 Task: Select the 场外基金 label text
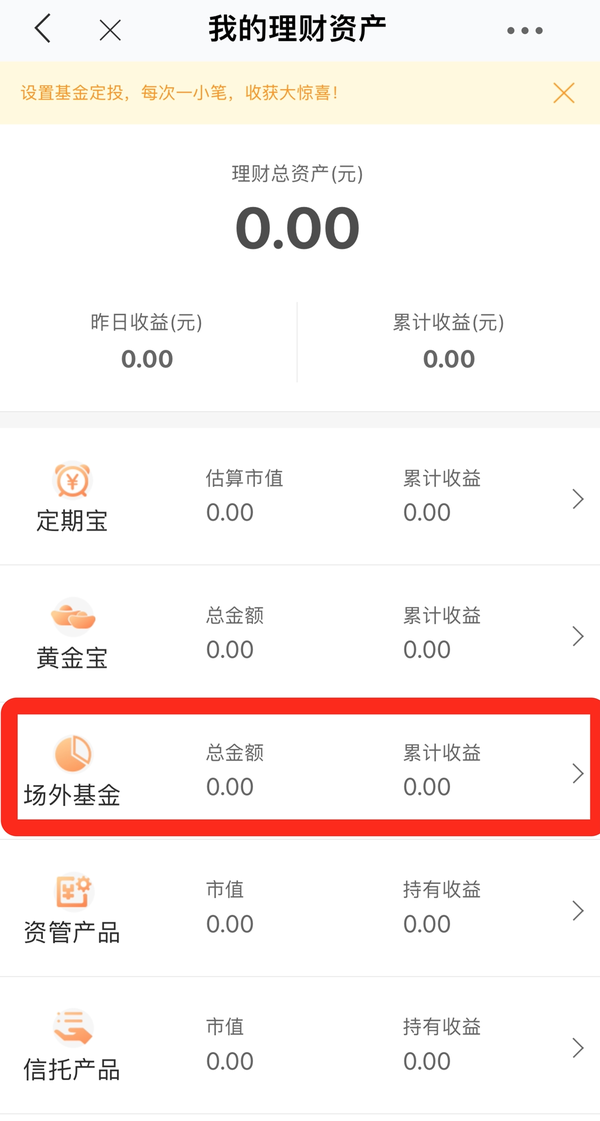tap(72, 796)
